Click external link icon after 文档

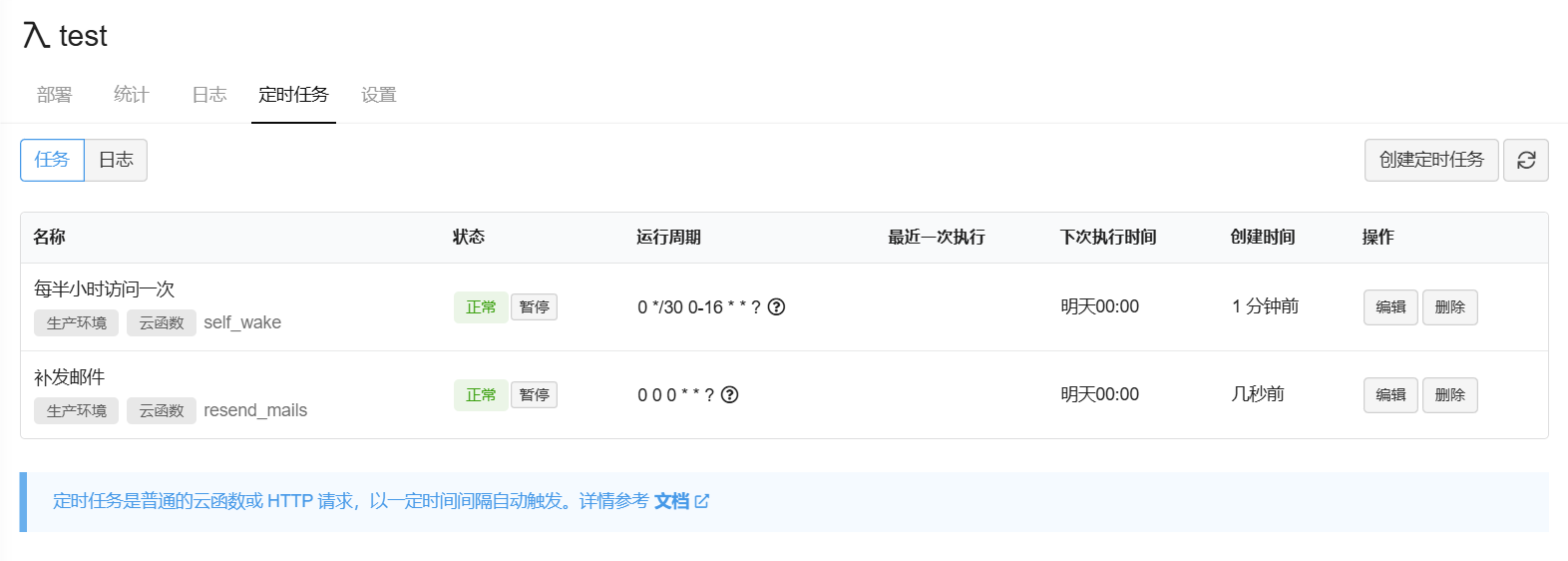pyautogui.click(x=702, y=501)
